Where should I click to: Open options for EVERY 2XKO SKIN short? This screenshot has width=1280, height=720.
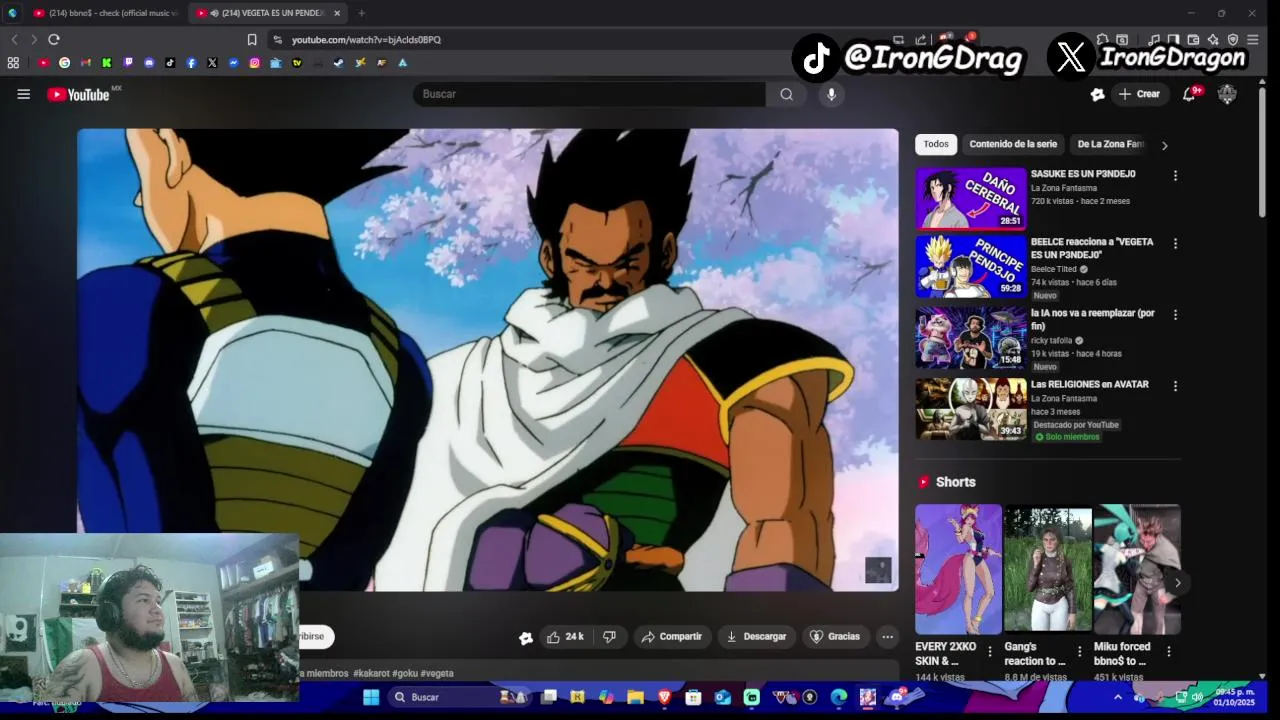click(x=990, y=652)
